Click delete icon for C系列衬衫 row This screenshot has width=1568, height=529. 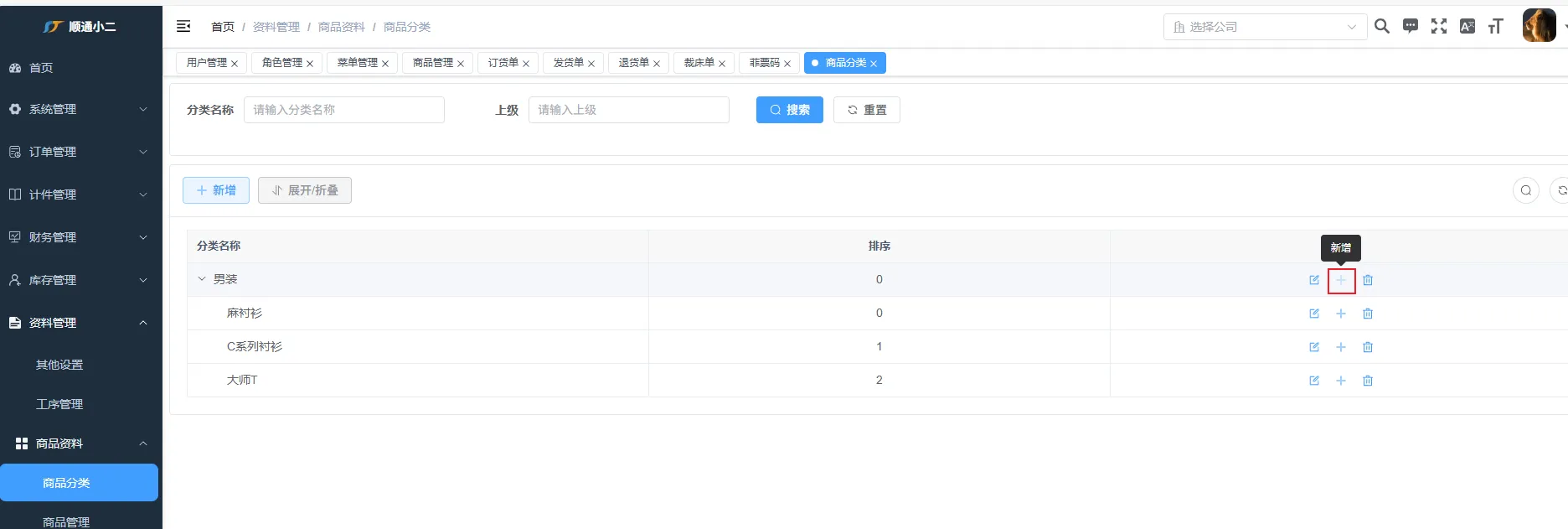[1368, 347]
